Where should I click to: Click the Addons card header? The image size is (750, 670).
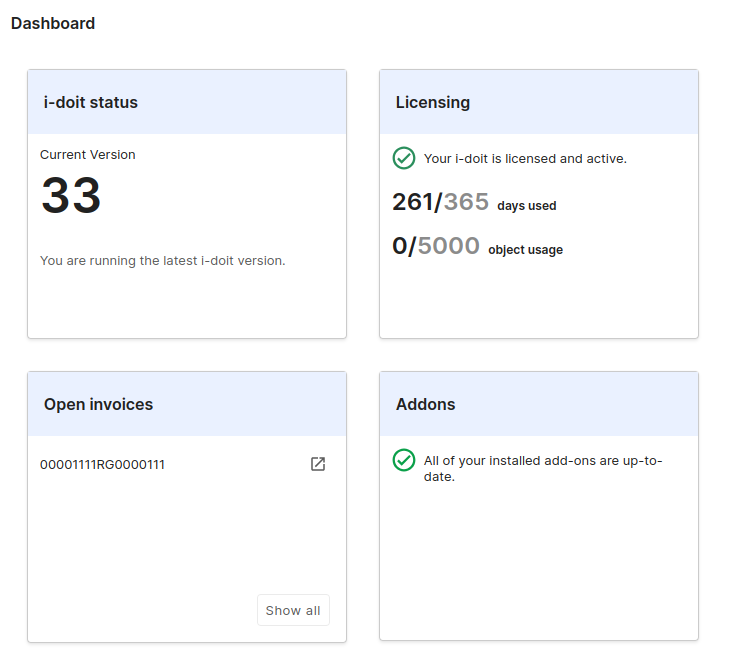click(425, 405)
